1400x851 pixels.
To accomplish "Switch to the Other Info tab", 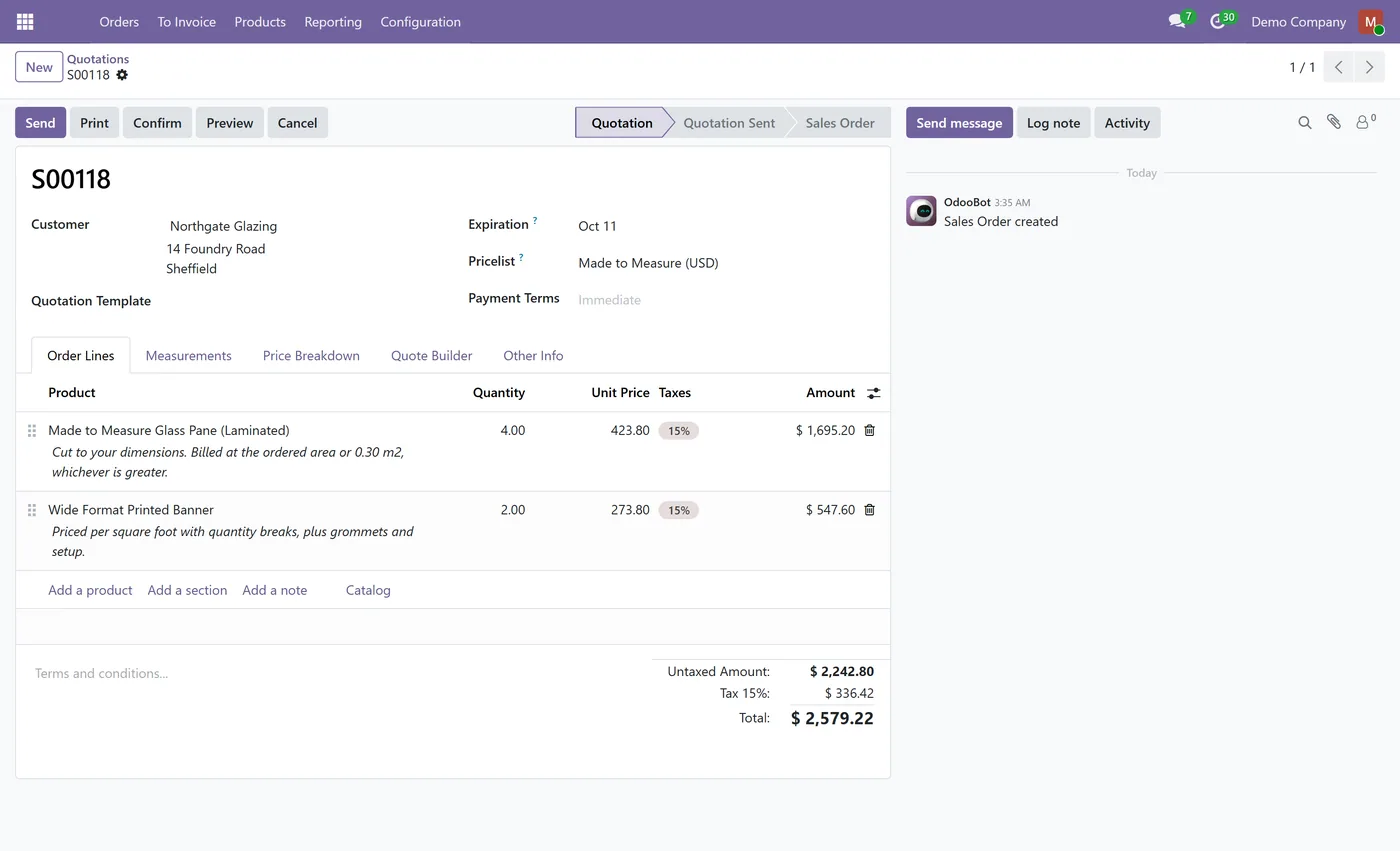I will point(533,355).
